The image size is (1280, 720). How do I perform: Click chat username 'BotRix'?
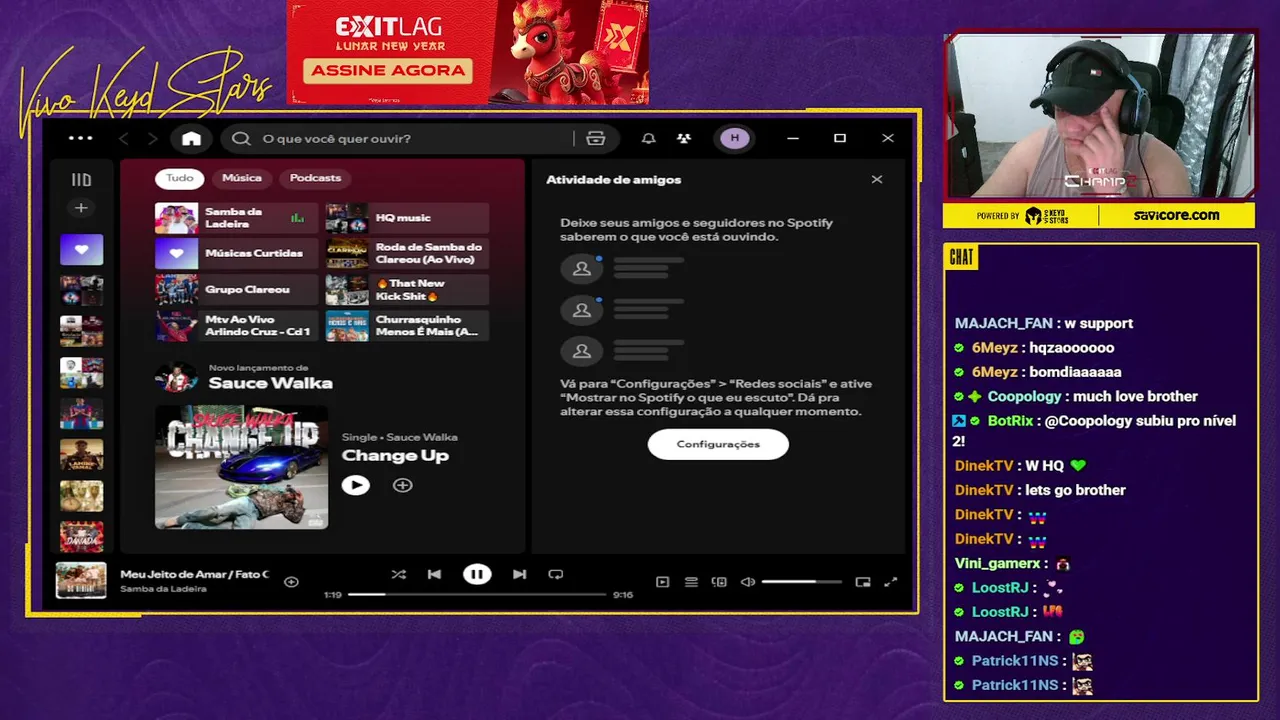[x=1010, y=421]
